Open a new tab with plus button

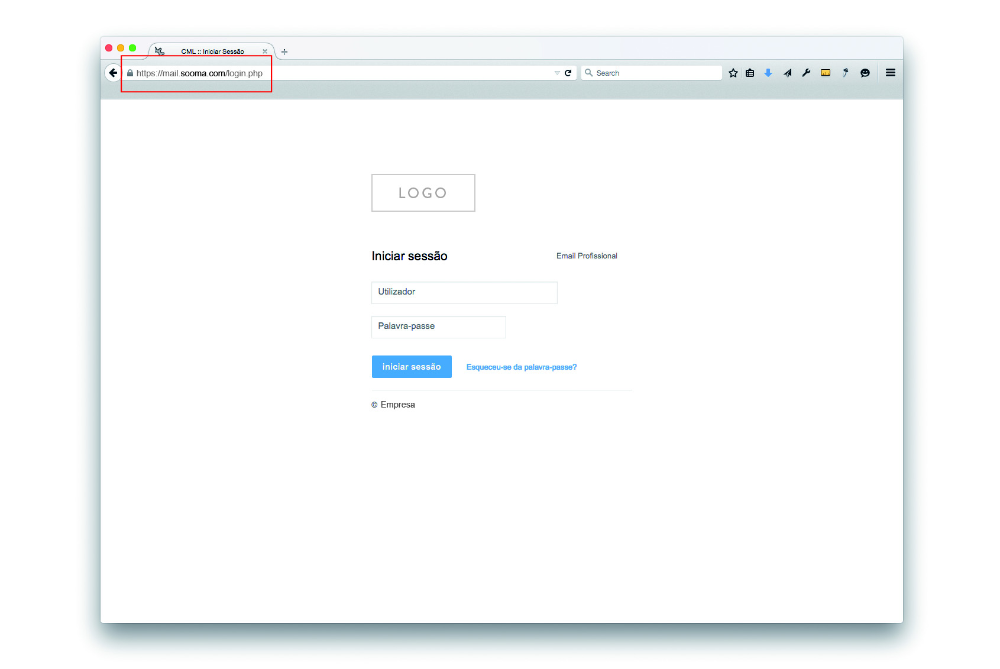[284, 52]
